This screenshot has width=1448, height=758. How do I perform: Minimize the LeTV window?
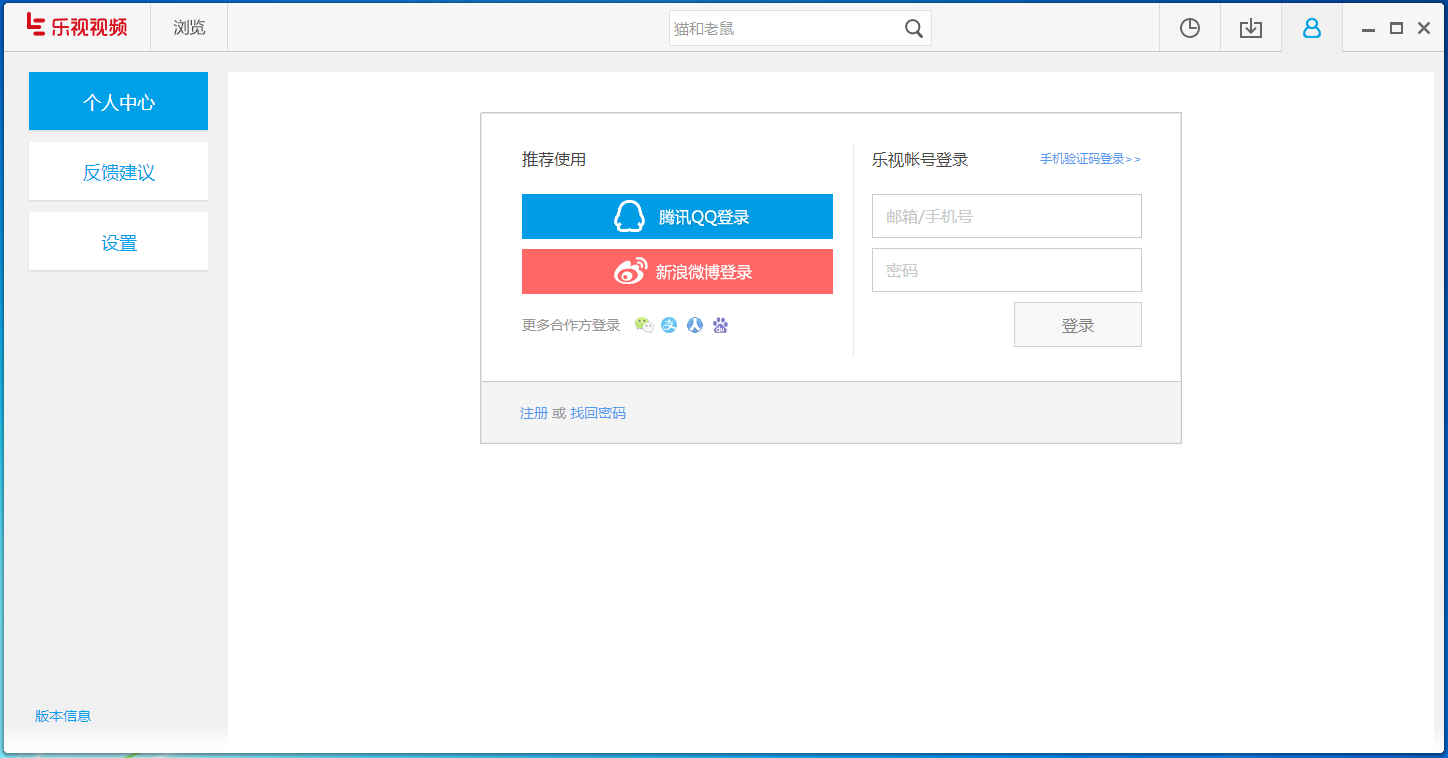coord(1369,28)
